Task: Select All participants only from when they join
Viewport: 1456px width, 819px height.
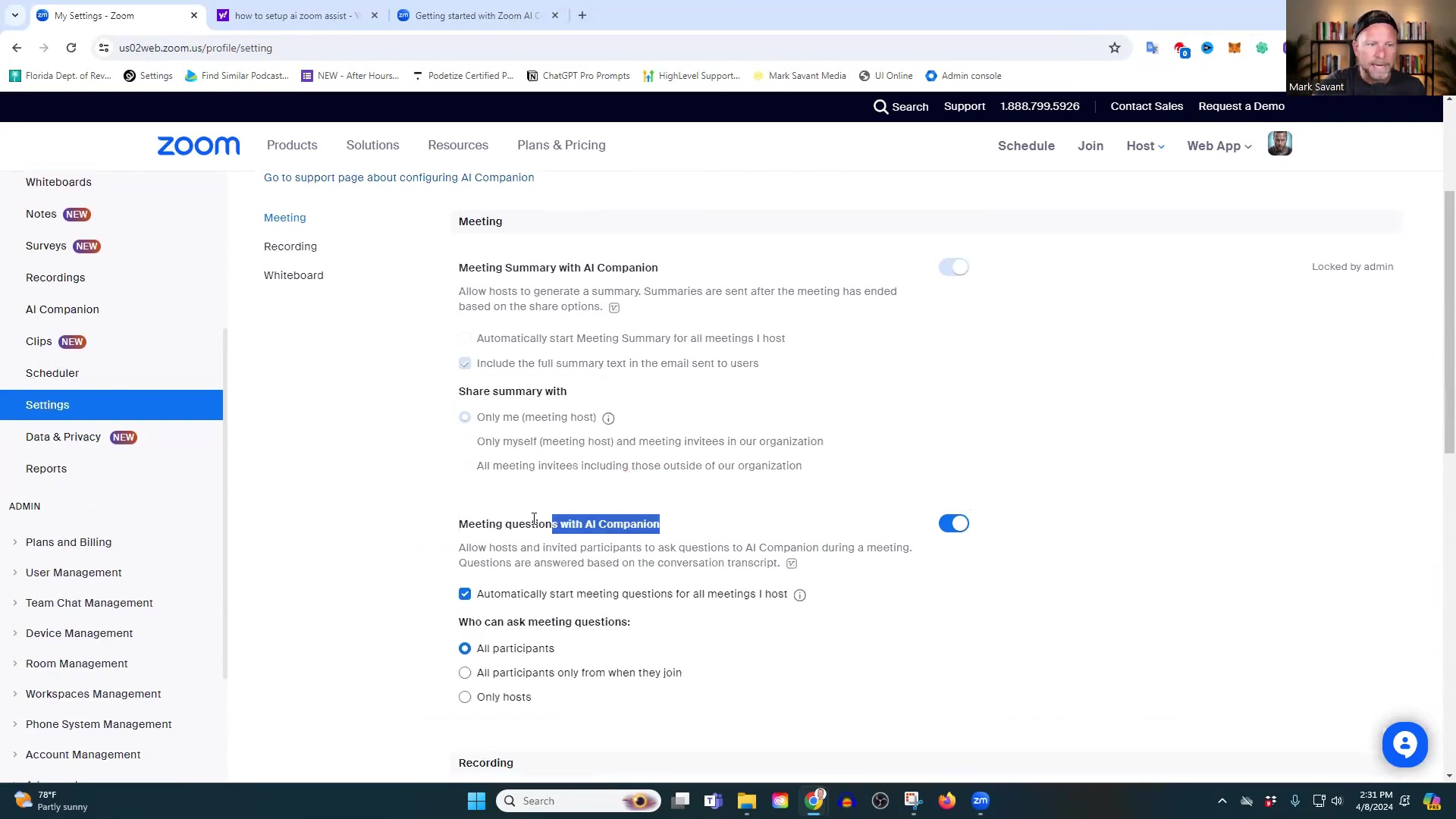Action: (x=465, y=673)
